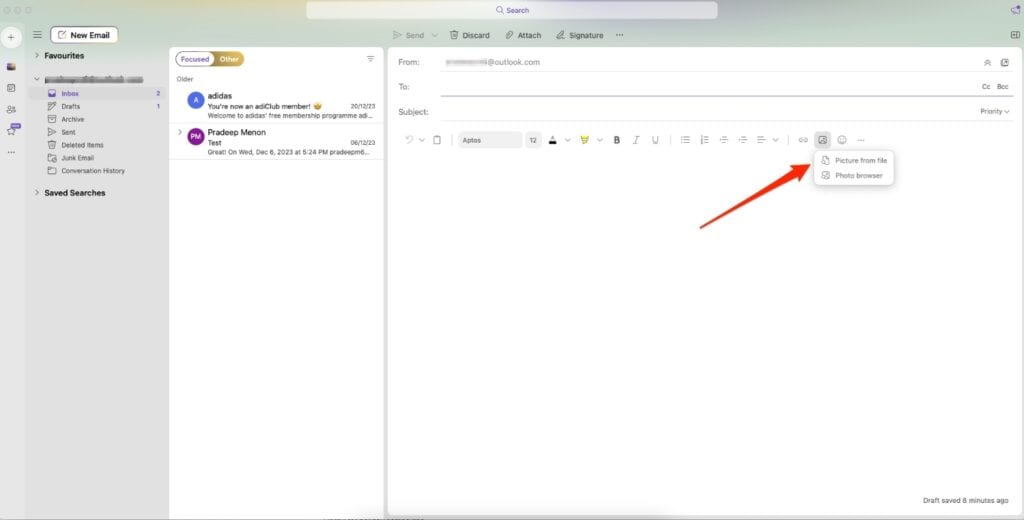Add a Bcc field
1024x520 pixels.
pos(1002,87)
